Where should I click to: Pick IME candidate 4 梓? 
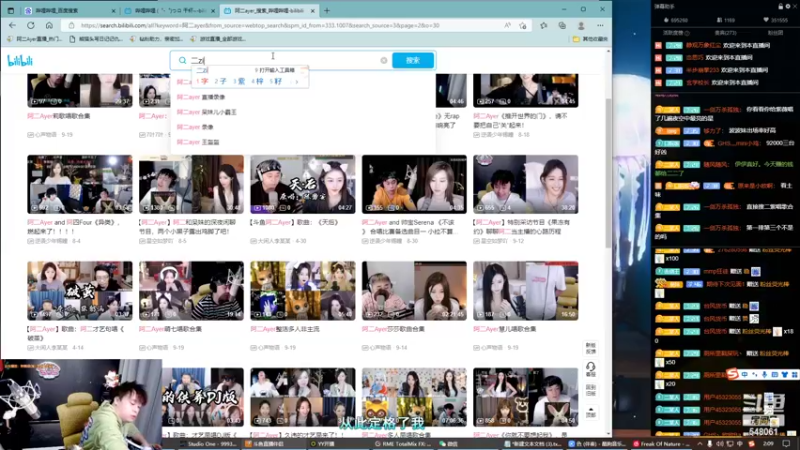[x=257, y=81]
